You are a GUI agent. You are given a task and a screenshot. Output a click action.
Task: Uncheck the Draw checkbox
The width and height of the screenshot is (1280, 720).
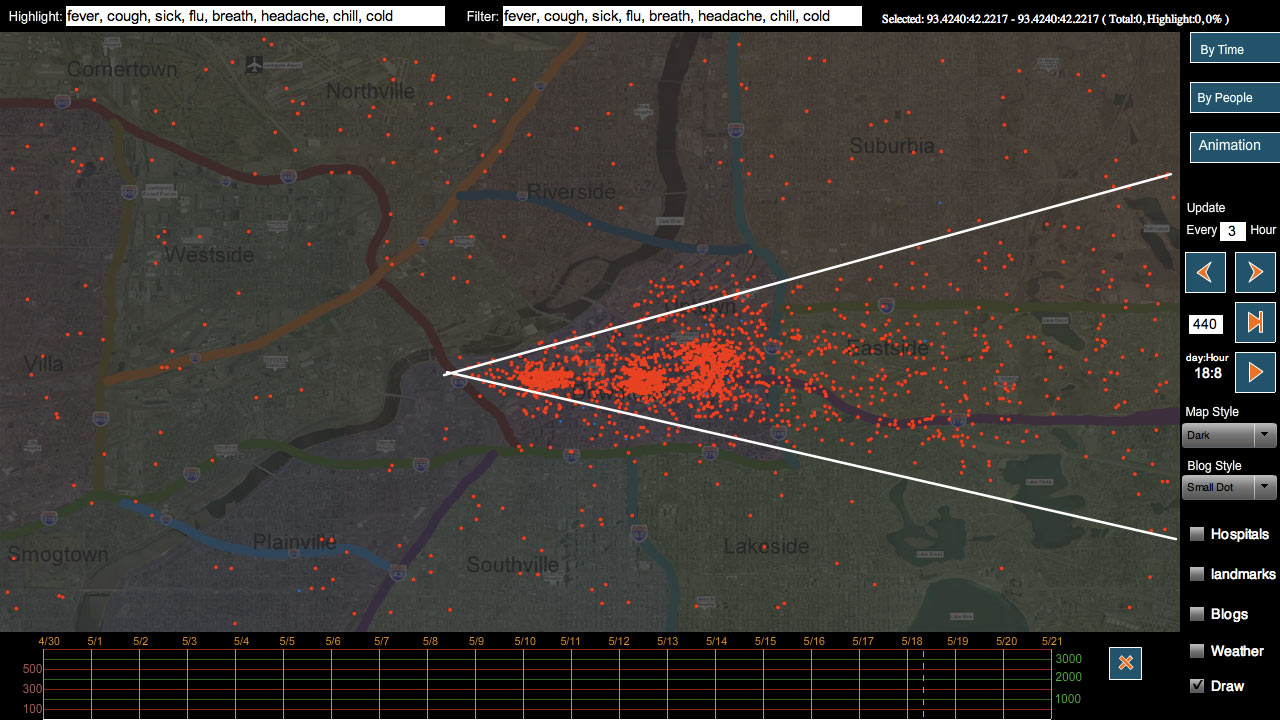pos(1197,686)
